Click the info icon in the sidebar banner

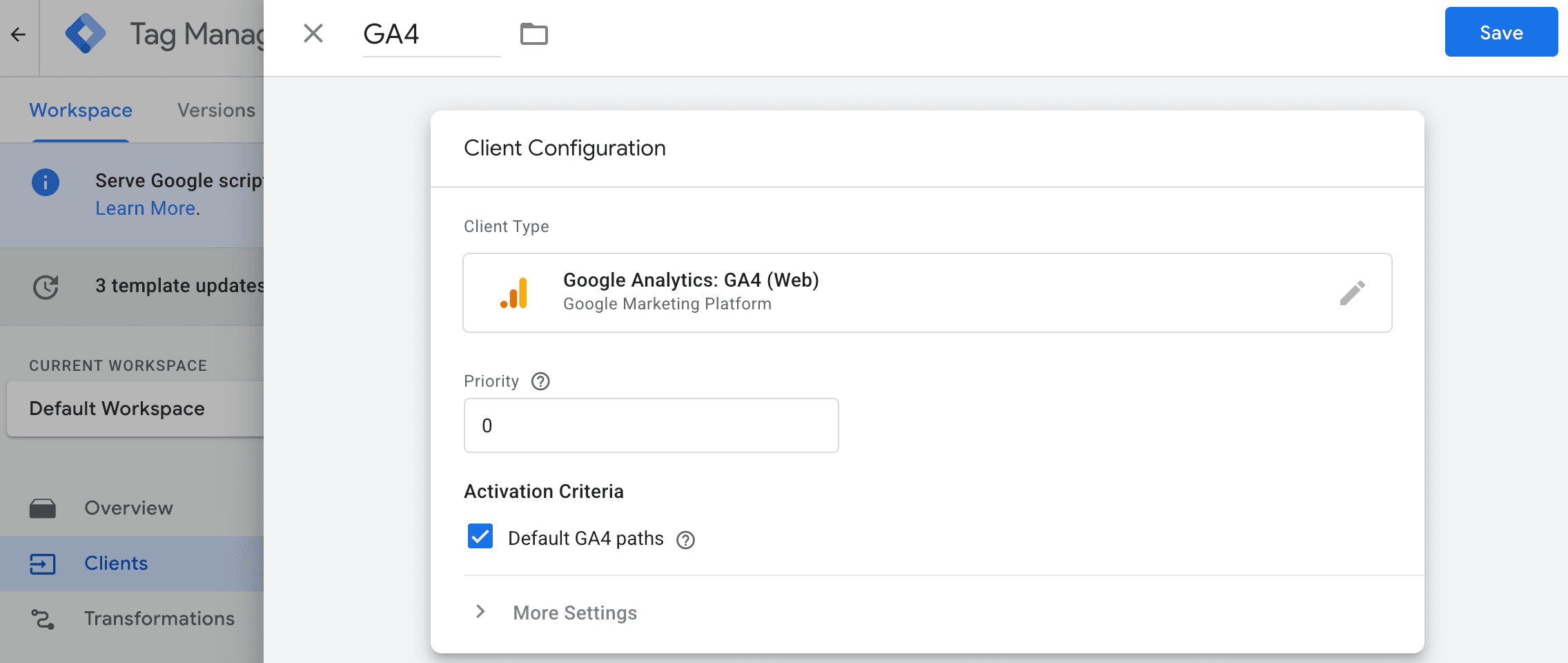pyautogui.click(x=46, y=182)
